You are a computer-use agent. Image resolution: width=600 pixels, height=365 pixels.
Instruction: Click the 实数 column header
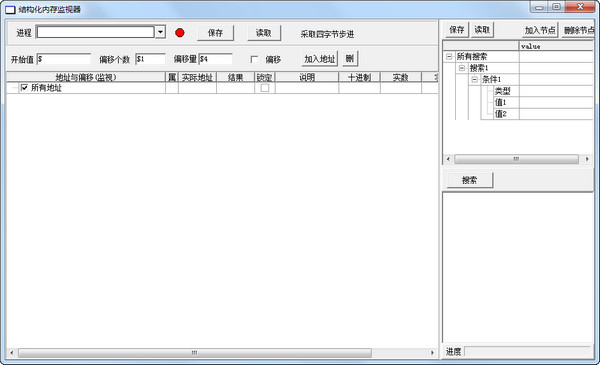coord(401,77)
